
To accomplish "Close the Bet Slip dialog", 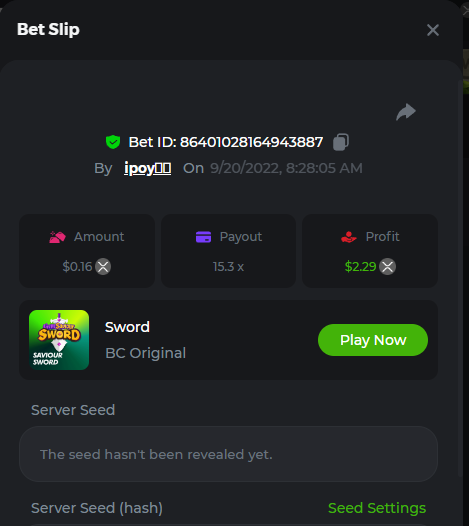I will [x=433, y=30].
